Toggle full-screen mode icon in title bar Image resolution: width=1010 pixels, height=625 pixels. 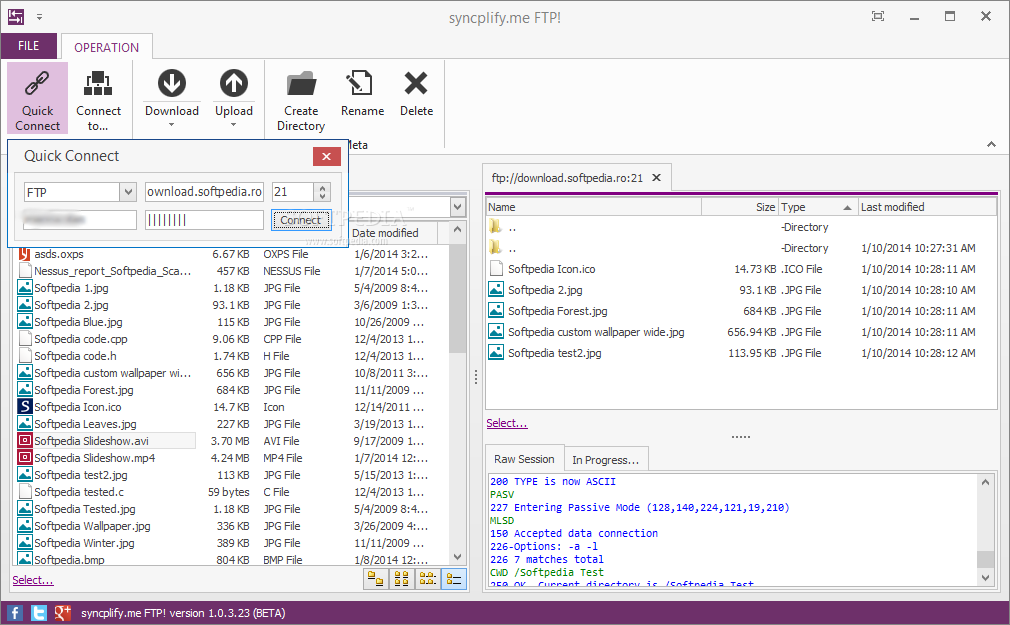pos(877,17)
